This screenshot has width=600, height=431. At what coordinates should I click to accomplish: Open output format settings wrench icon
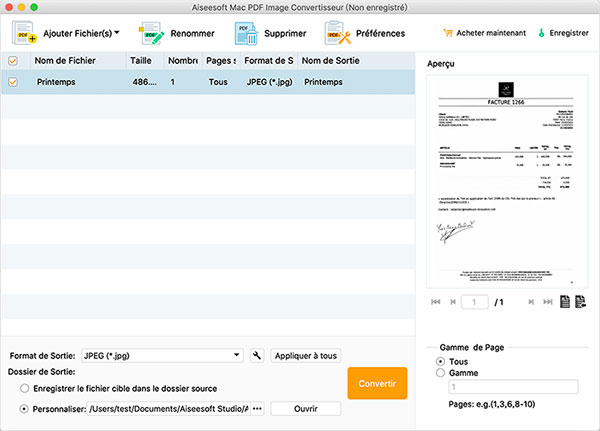click(x=257, y=356)
